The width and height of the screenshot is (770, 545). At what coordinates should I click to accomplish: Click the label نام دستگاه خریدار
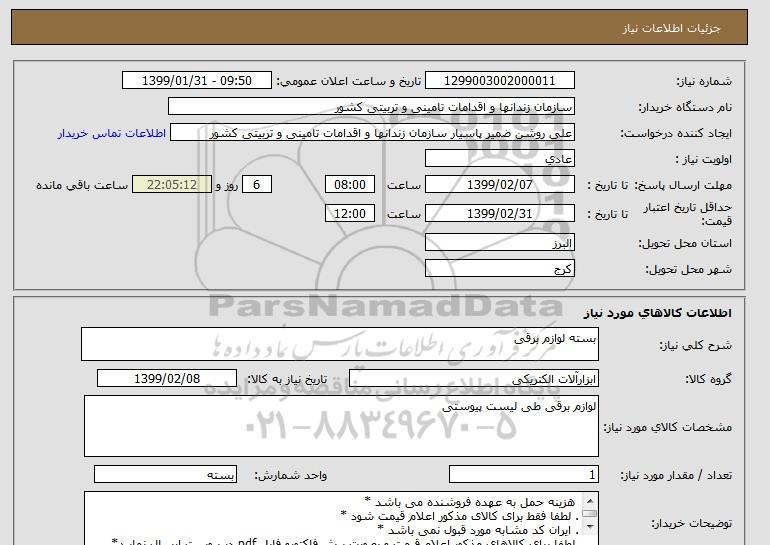coord(685,107)
